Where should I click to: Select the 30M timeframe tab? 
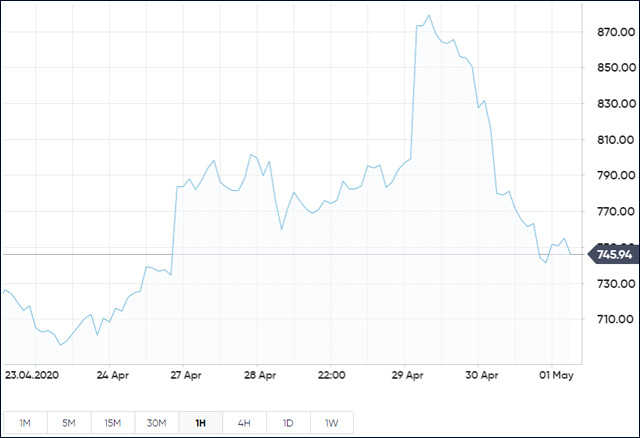click(x=157, y=423)
